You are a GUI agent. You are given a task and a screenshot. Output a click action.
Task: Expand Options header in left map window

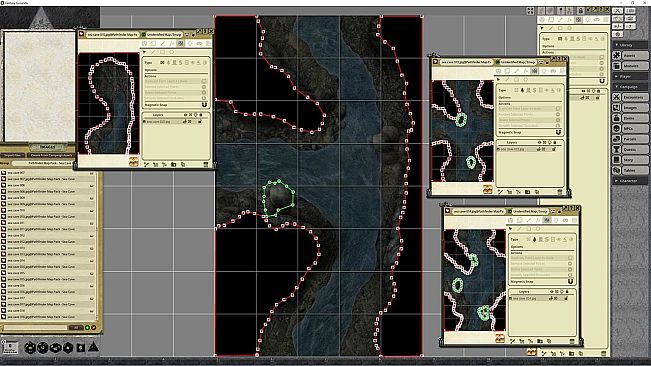[x=151, y=70]
